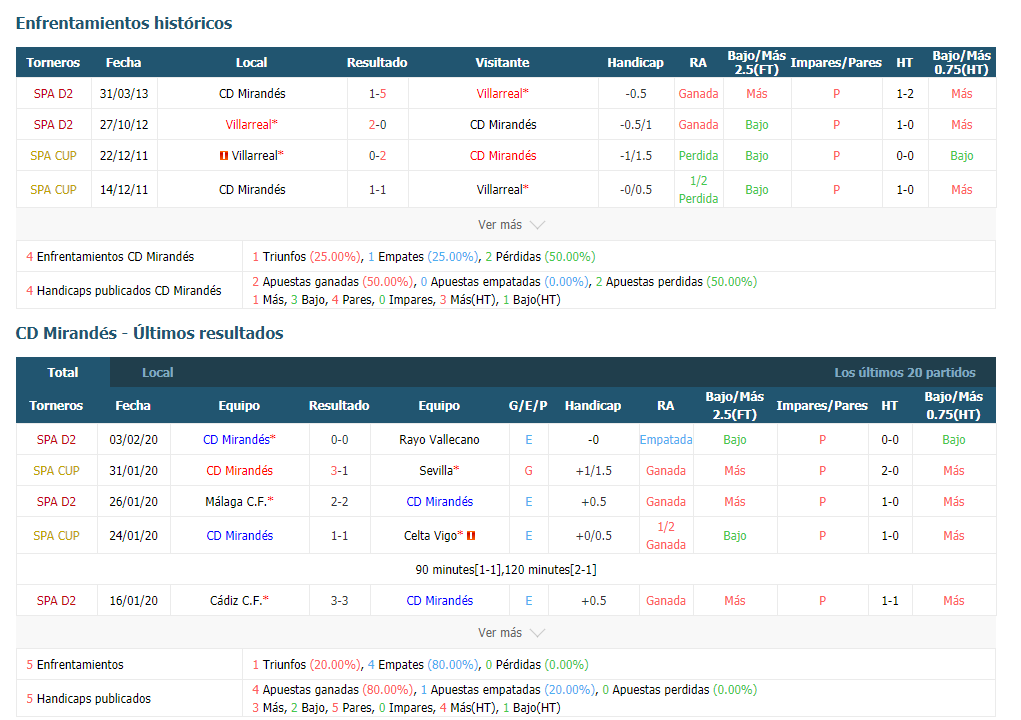This screenshot has width=1021, height=720.
Task: Select SPA CUP tournament on 22/12/11
Action: 53,156
